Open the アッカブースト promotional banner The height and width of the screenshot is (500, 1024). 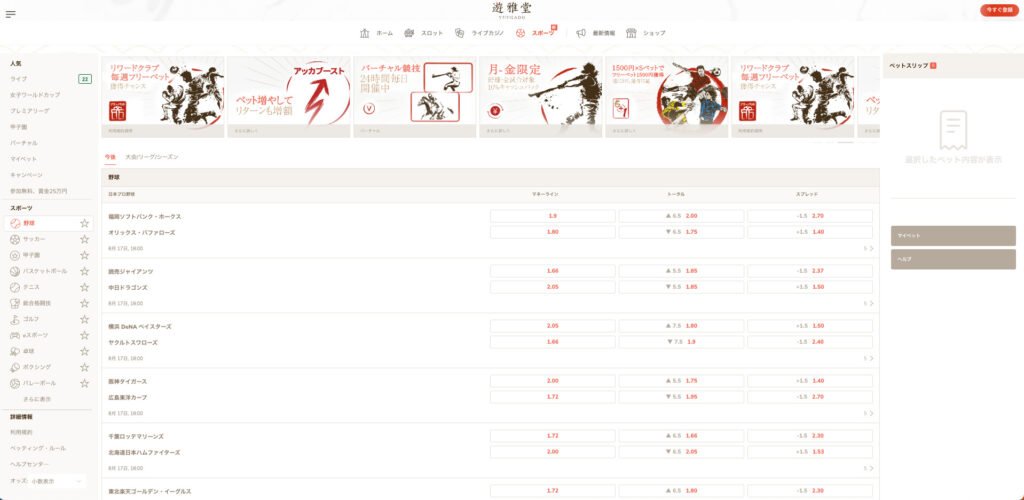[x=288, y=97]
